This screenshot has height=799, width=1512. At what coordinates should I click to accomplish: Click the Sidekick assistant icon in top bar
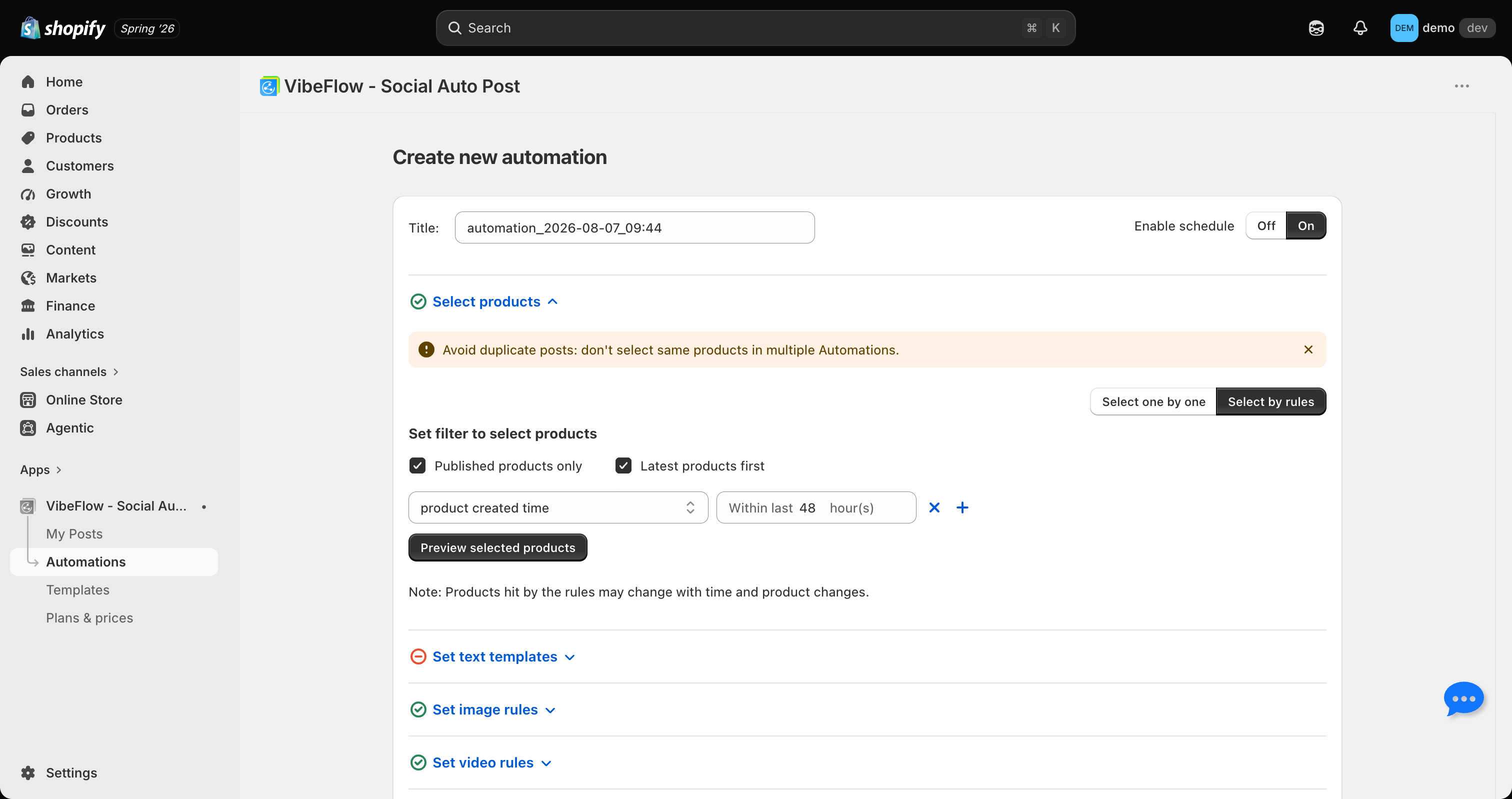(1316, 27)
